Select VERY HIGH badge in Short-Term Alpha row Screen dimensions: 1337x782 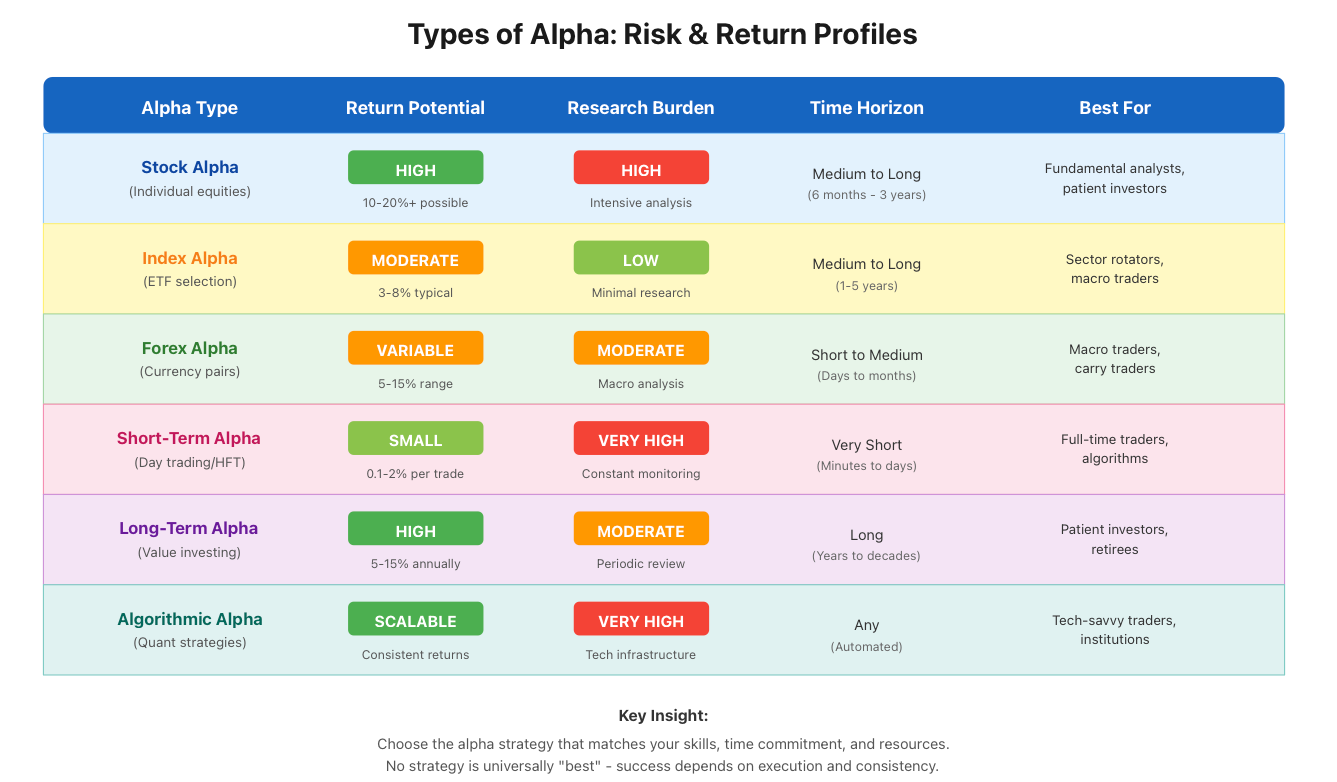(x=641, y=438)
